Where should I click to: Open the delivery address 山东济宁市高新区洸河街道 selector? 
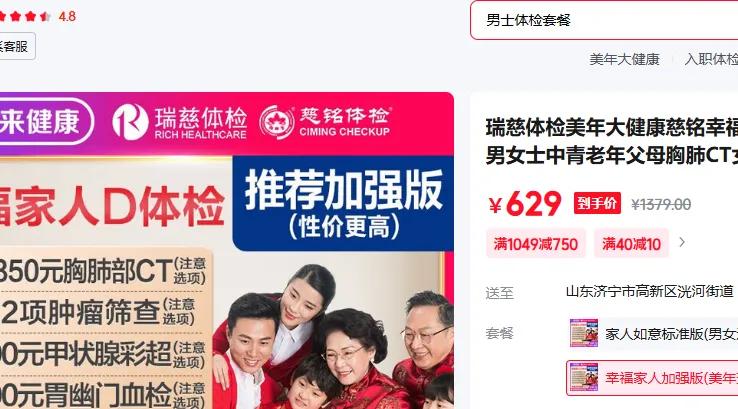tap(650, 291)
